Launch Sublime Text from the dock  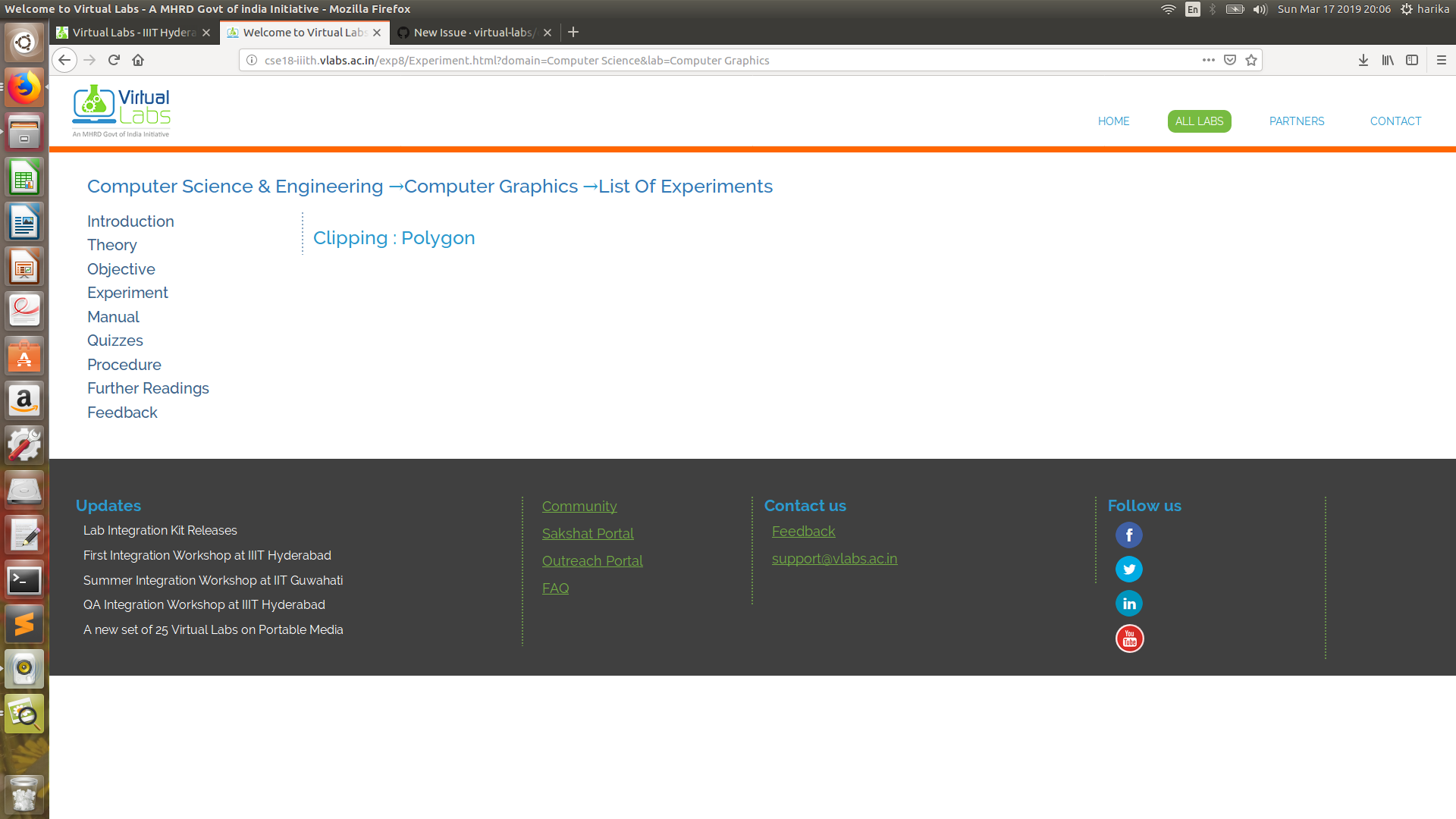24,624
